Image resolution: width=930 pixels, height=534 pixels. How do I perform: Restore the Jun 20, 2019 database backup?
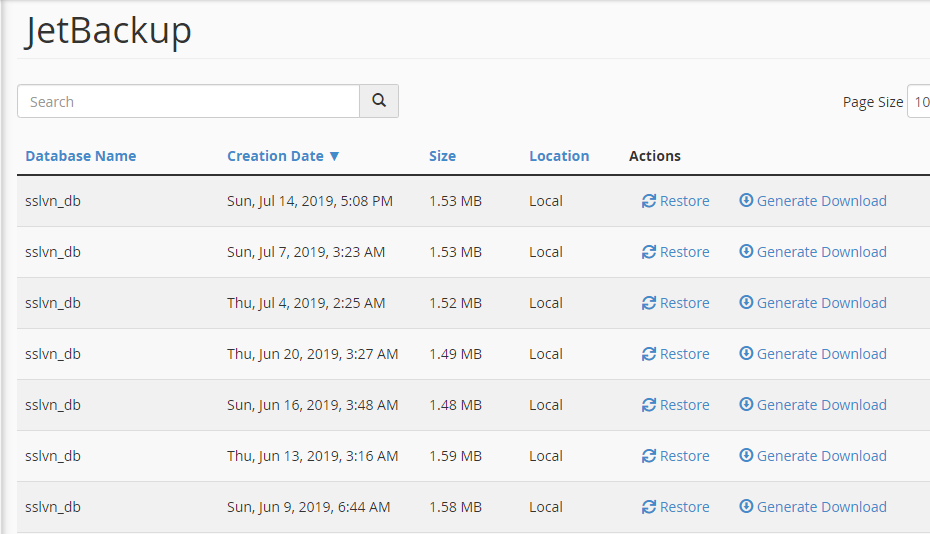684,354
